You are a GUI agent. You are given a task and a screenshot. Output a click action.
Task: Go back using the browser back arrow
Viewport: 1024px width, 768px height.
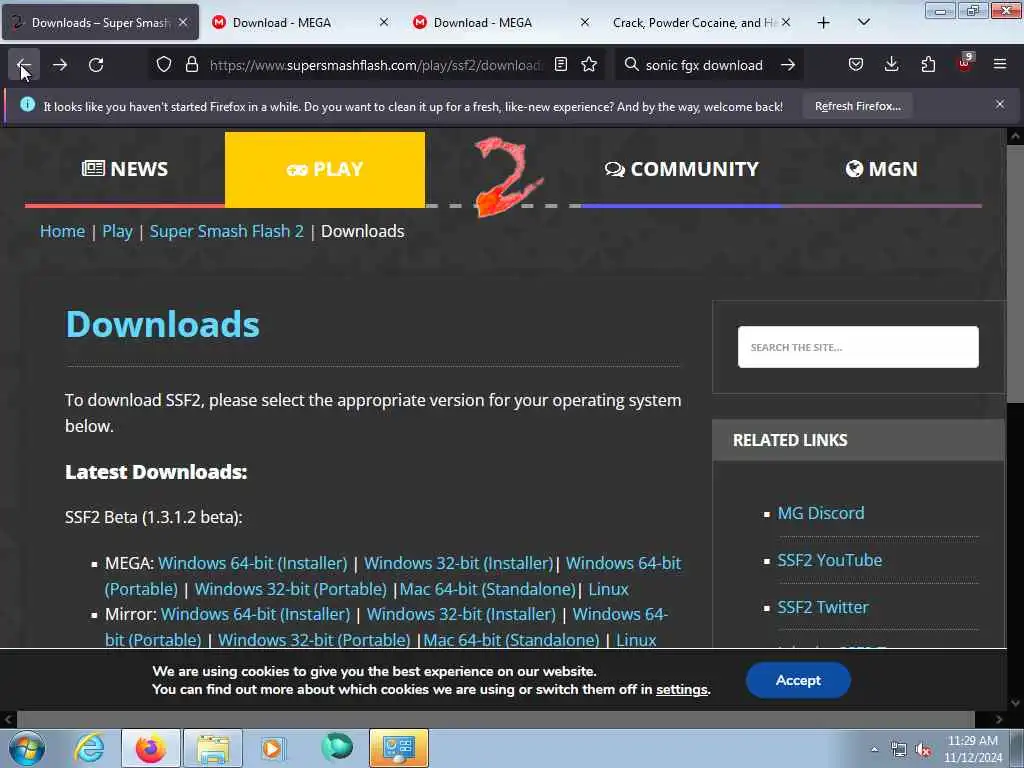coord(24,65)
